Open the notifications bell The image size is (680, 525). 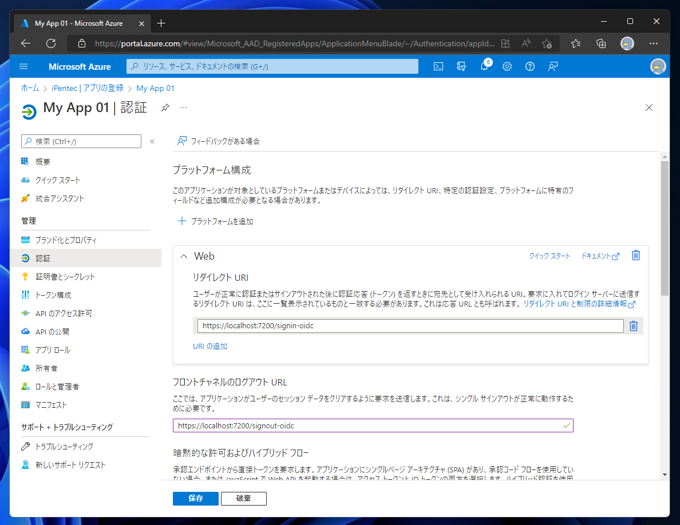point(484,66)
